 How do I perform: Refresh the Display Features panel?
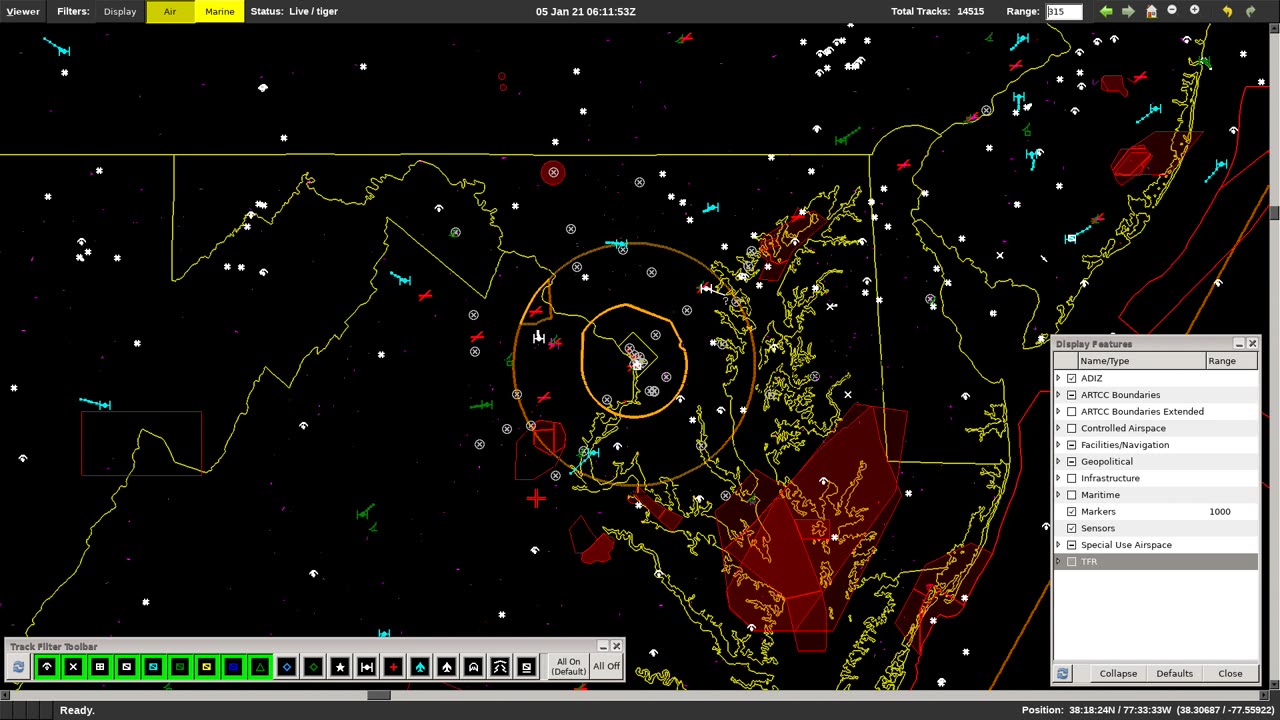[1063, 674]
